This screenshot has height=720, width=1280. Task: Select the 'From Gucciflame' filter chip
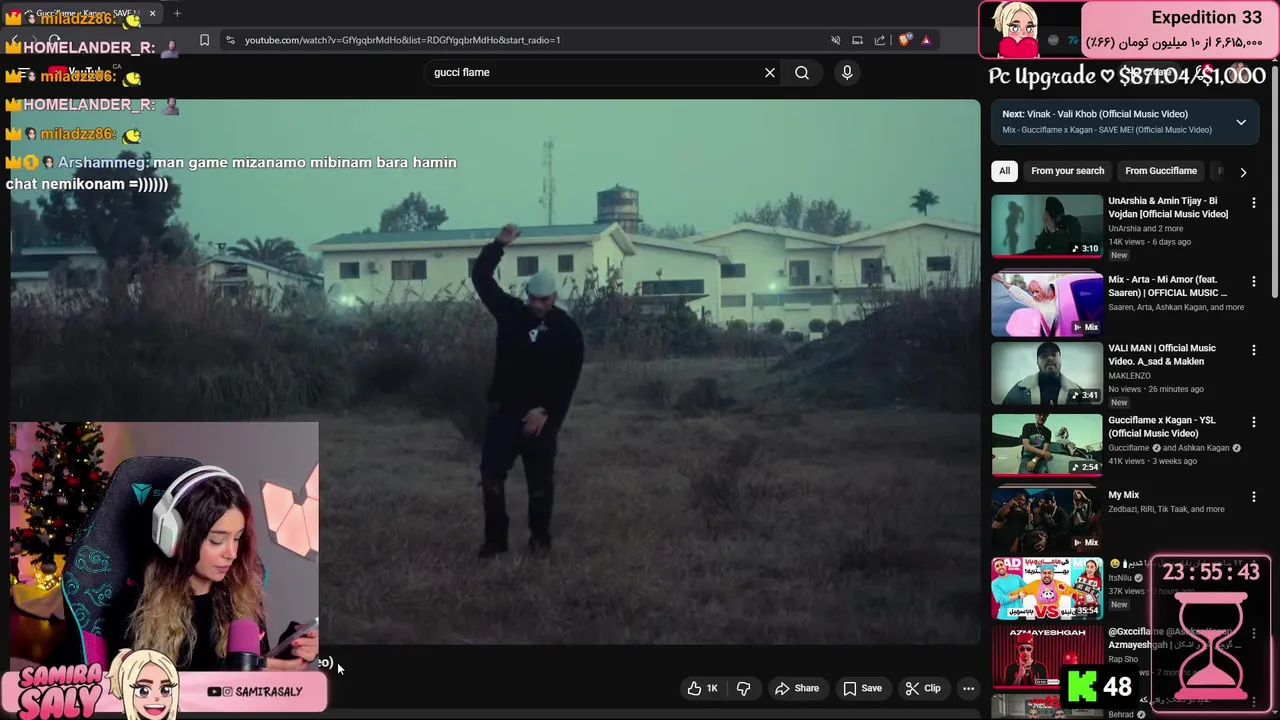[x=1160, y=171]
